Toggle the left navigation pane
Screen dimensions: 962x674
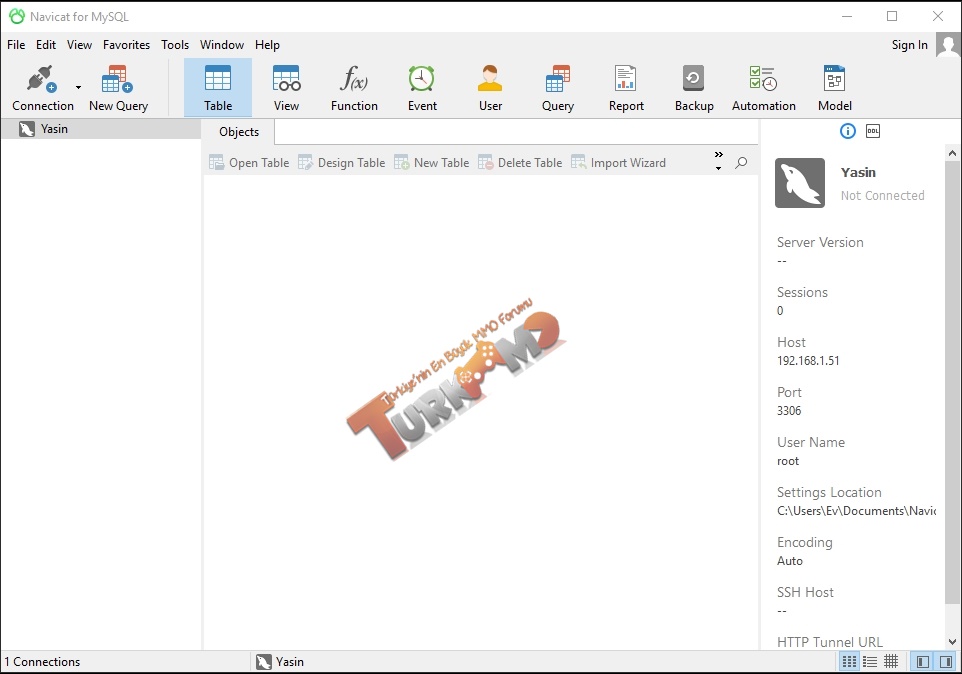coord(922,661)
